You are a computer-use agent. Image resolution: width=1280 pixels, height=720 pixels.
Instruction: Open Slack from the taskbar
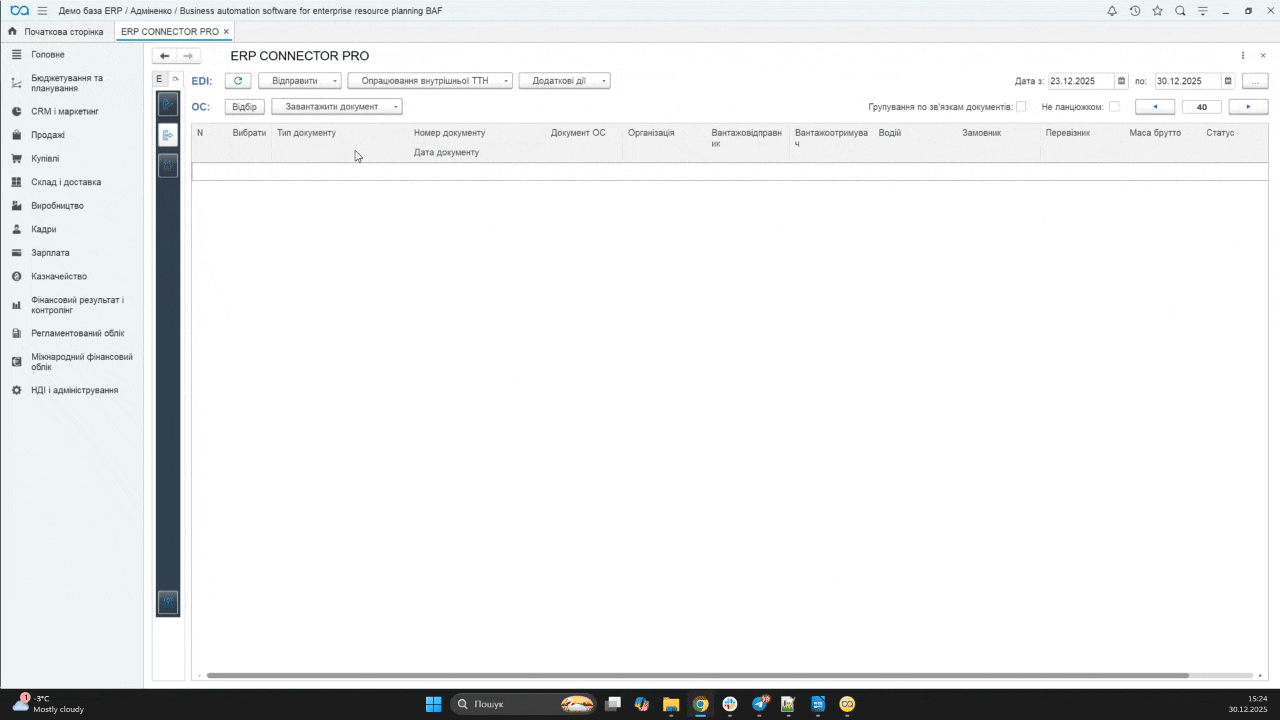pyautogui.click(x=730, y=704)
